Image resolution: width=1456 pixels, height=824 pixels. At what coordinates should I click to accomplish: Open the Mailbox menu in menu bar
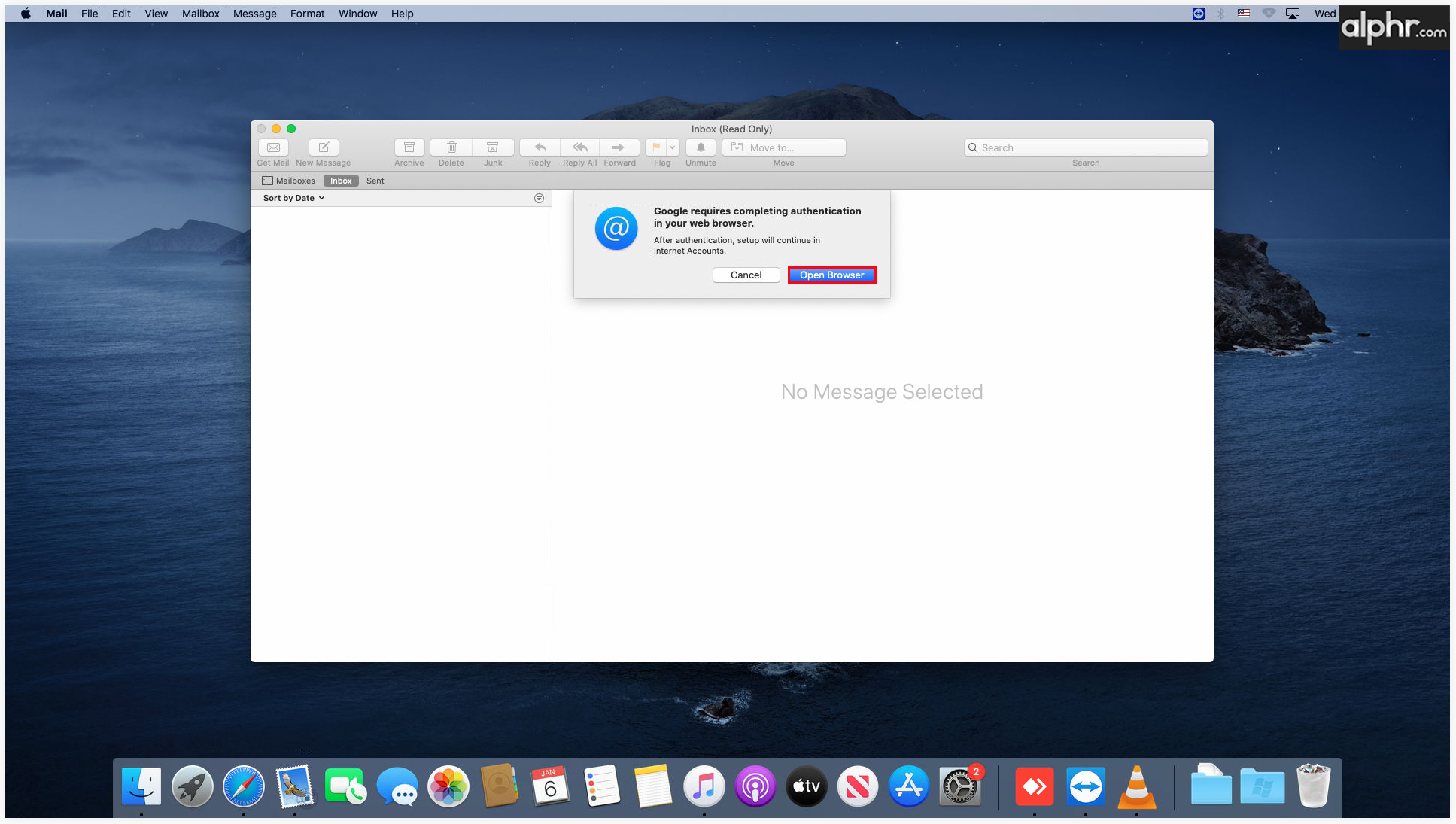click(x=200, y=14)
